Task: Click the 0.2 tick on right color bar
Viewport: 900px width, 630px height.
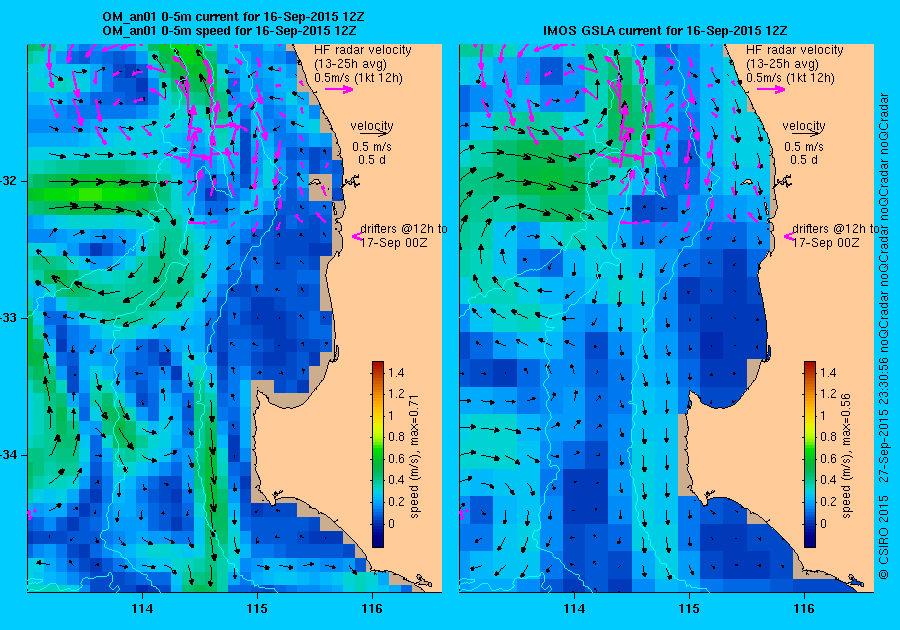Action: click(x=828, y=501)
